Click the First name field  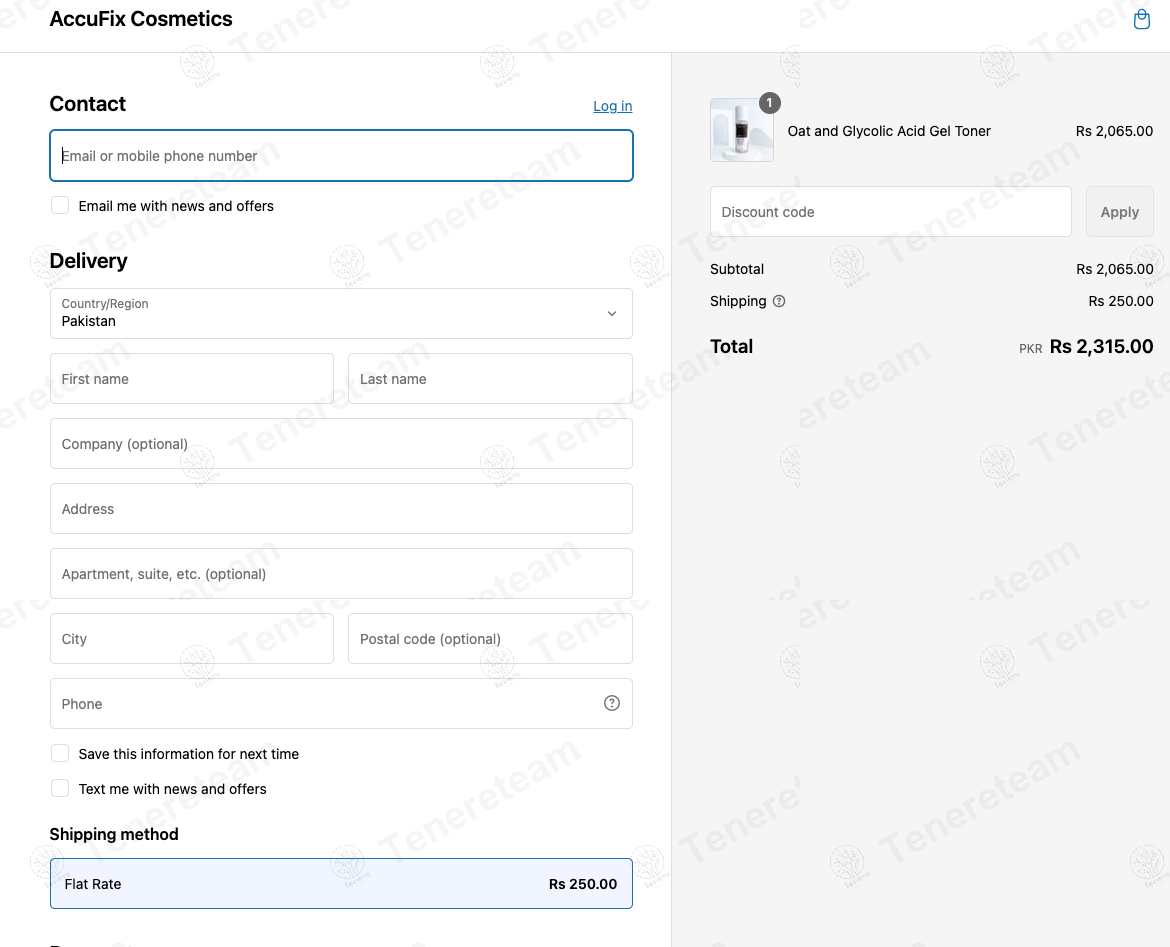pos(192,378)
